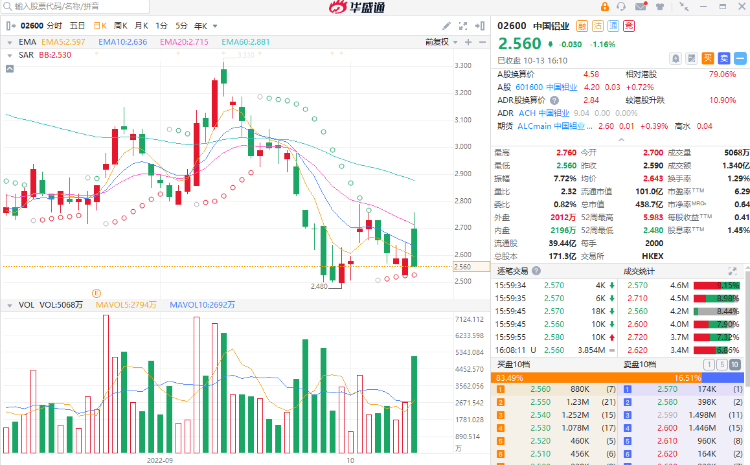Select bid level 1 price 2.560
Screen dimensions: 750x465
click(540, 389)
